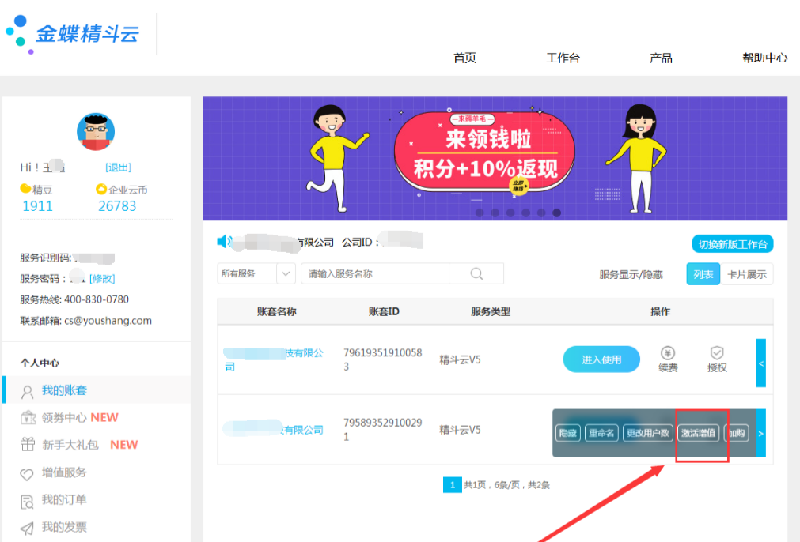Open the 所有服务 filter dropdown

(256, 273)
